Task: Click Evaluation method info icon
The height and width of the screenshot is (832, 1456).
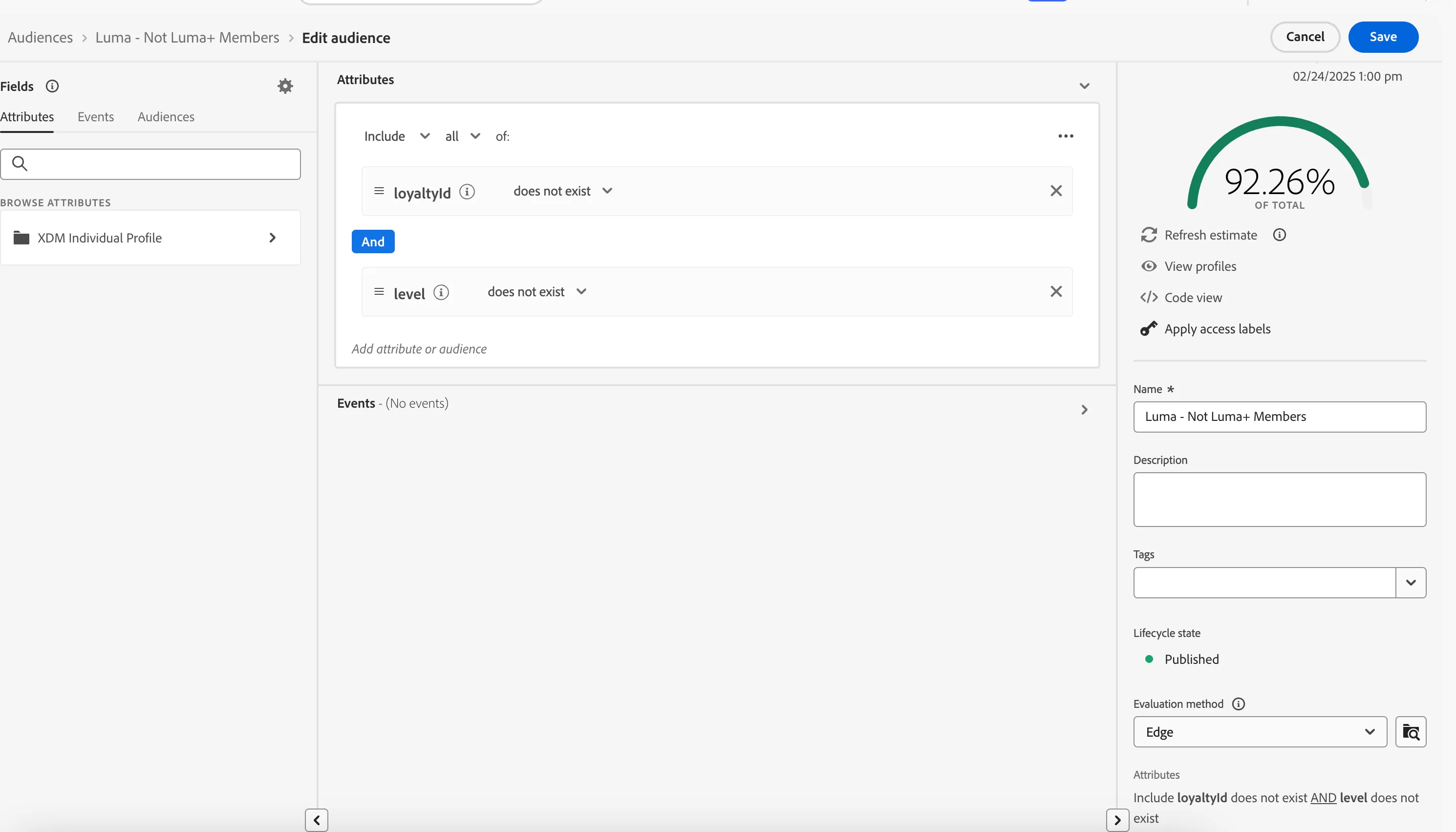Action: pos(1239,704)
